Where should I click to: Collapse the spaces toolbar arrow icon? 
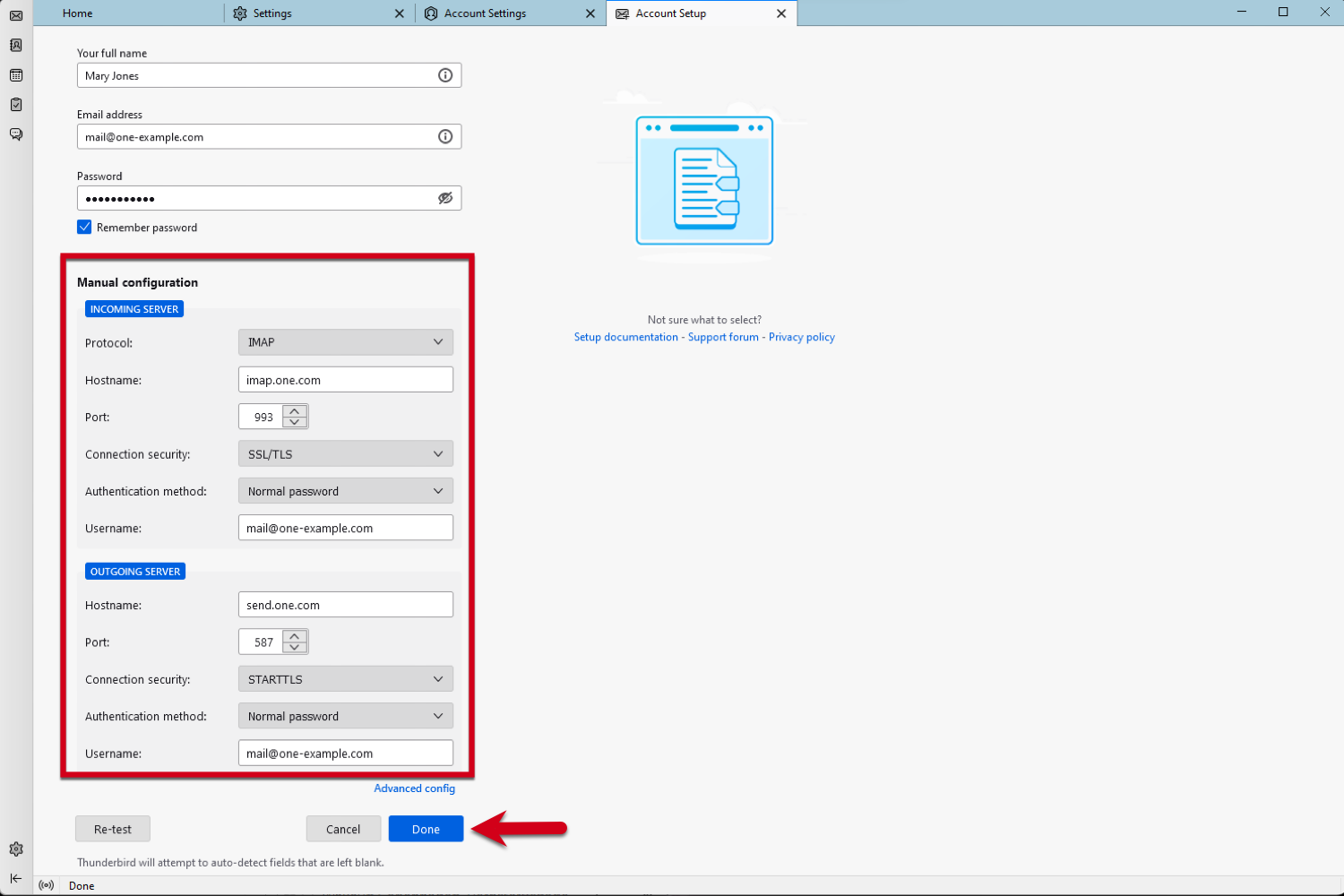point(16,878)
